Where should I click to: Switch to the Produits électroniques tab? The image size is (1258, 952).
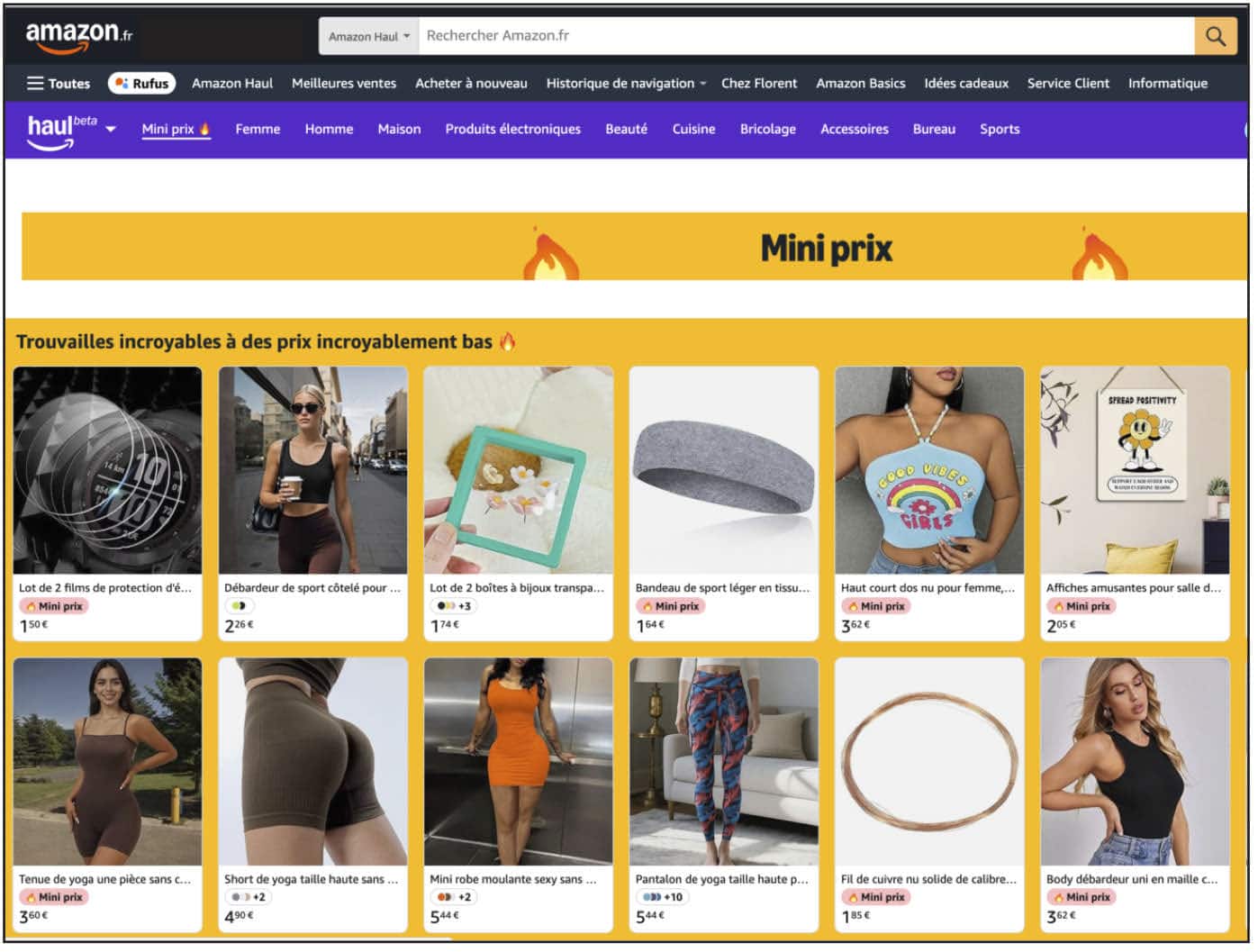[x=513, y=130]
